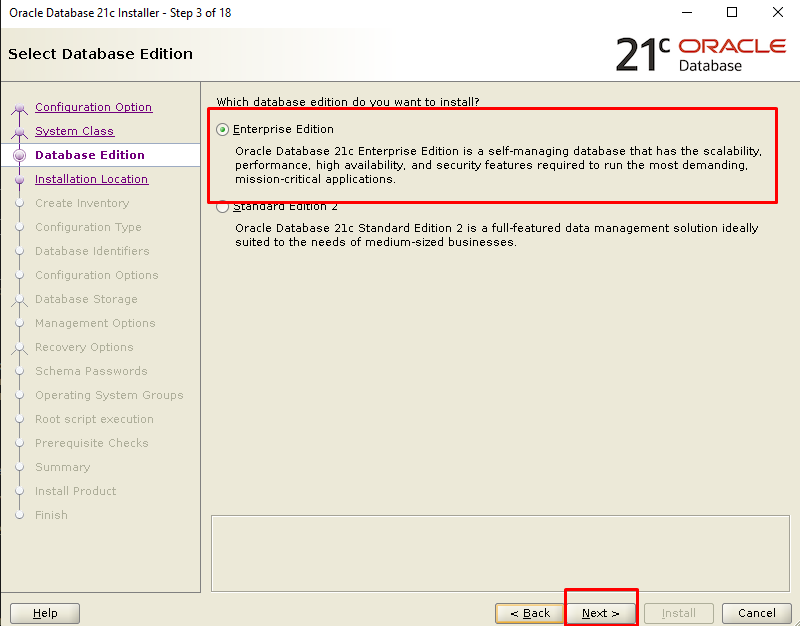Screen dimensions: 800x626
Task: Click the Standard Edition 2 description text
Action: tap(496, 235)
